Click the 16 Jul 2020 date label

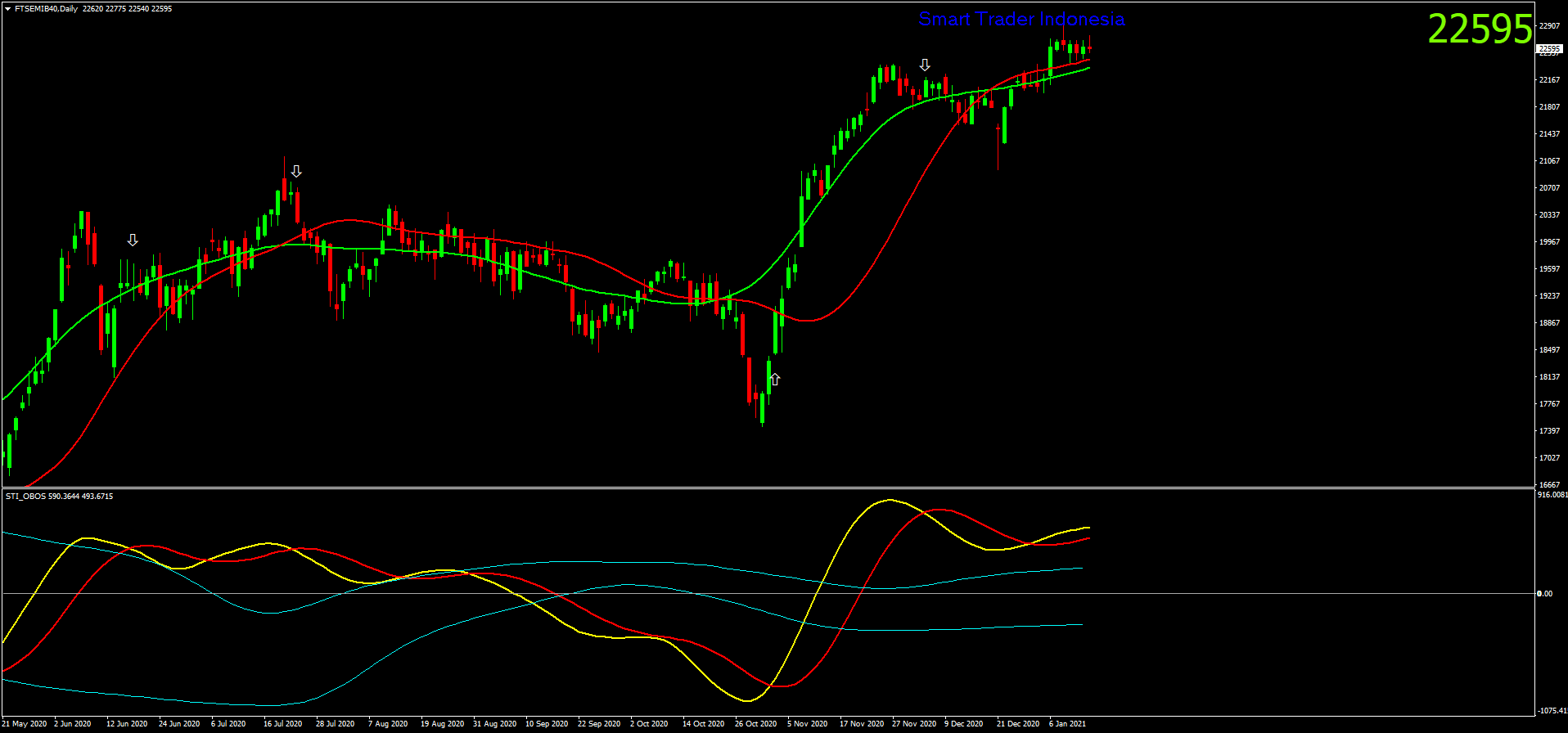pyautogui.click(x=282, y=724)
